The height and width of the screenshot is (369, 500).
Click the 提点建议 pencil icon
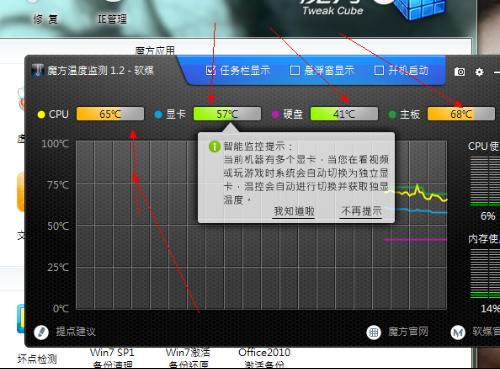point(41,332)
